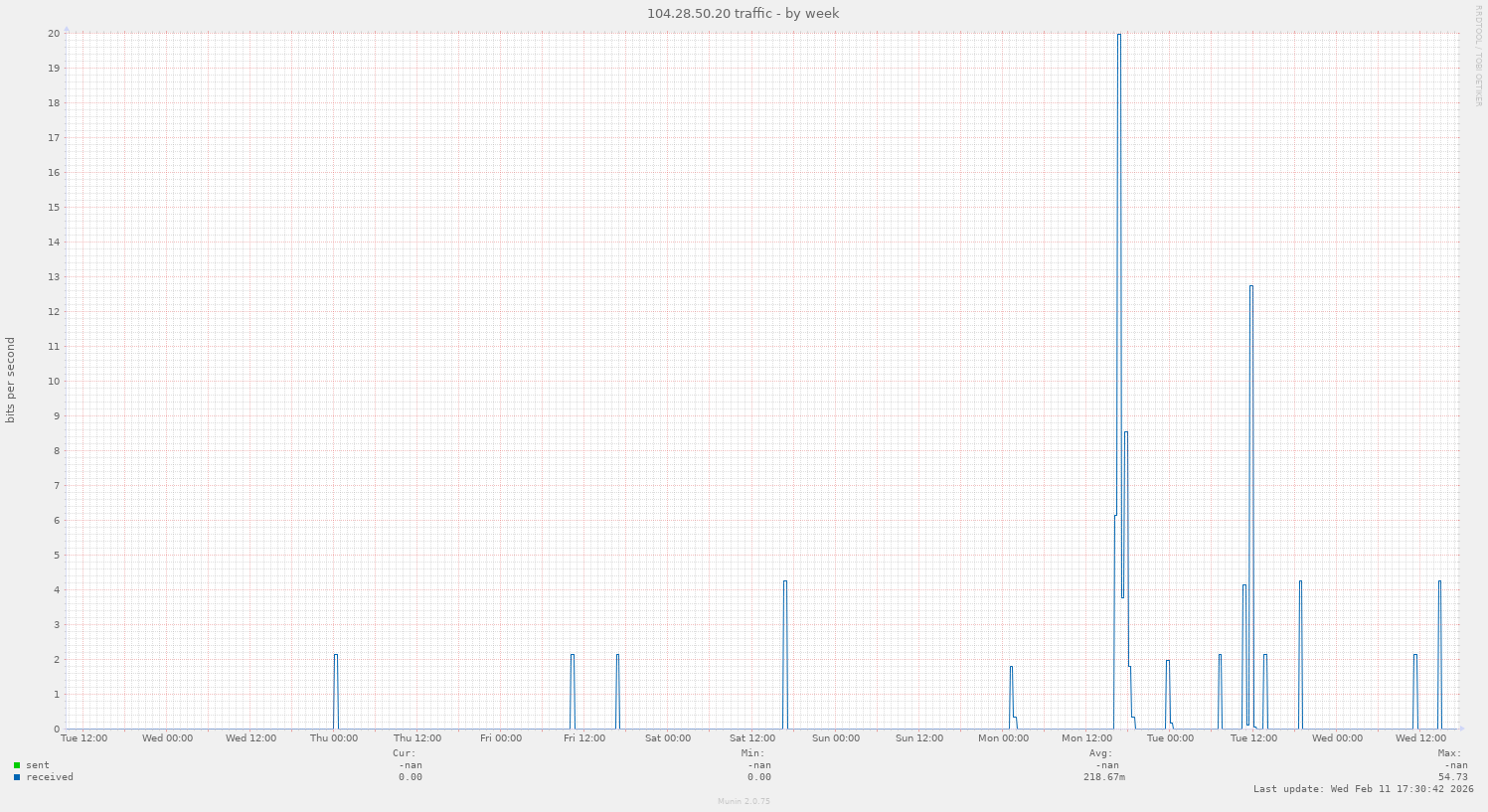Click the 'bits per second' y-axis label
The image size is (1488, 812).
[11, 381]
